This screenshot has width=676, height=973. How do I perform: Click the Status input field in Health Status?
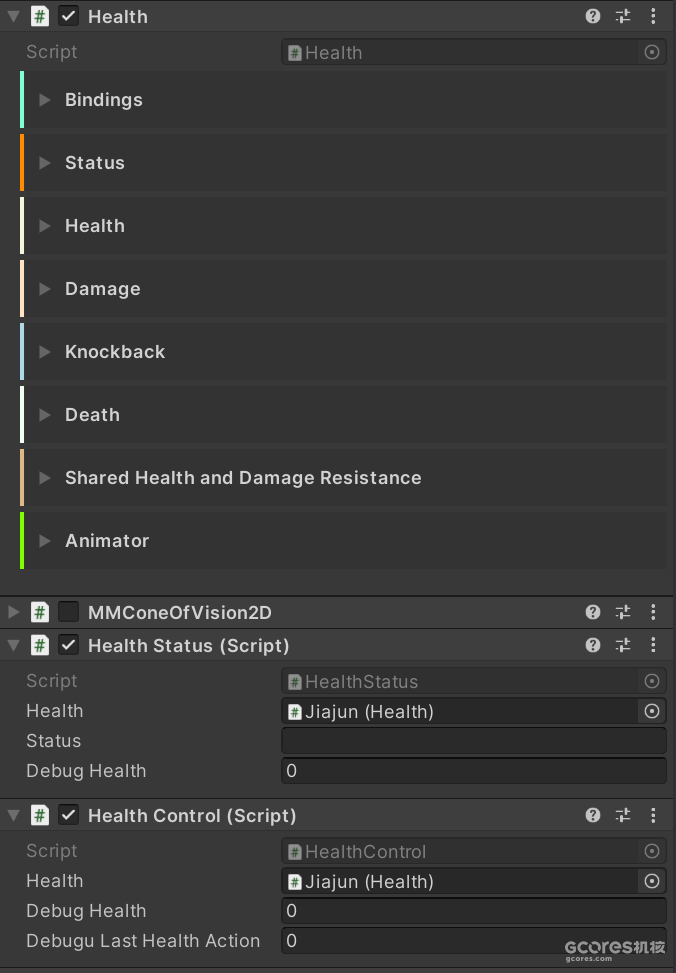tap(473, 741)
